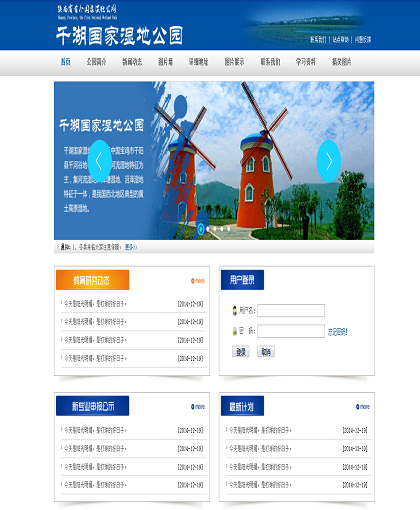The height and width of the screenshot is (510, 420).
Task: Click the user avatar icon beside 用户名
Action: point(234,311)
